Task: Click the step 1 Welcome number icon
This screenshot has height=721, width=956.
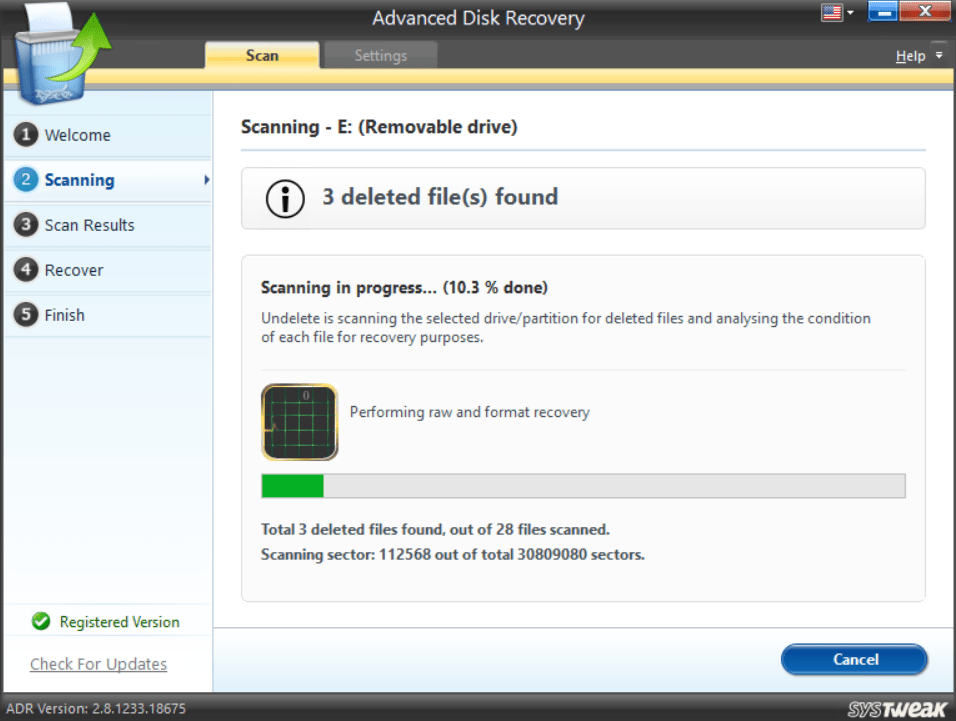Action: pos(26,134)
